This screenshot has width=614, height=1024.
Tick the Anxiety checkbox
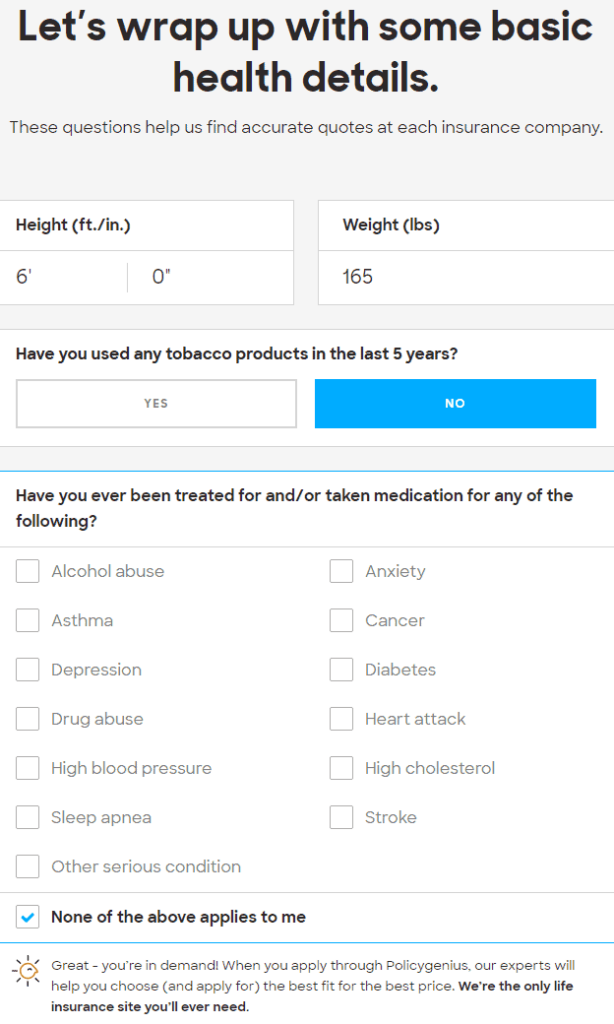coord(341,571)
